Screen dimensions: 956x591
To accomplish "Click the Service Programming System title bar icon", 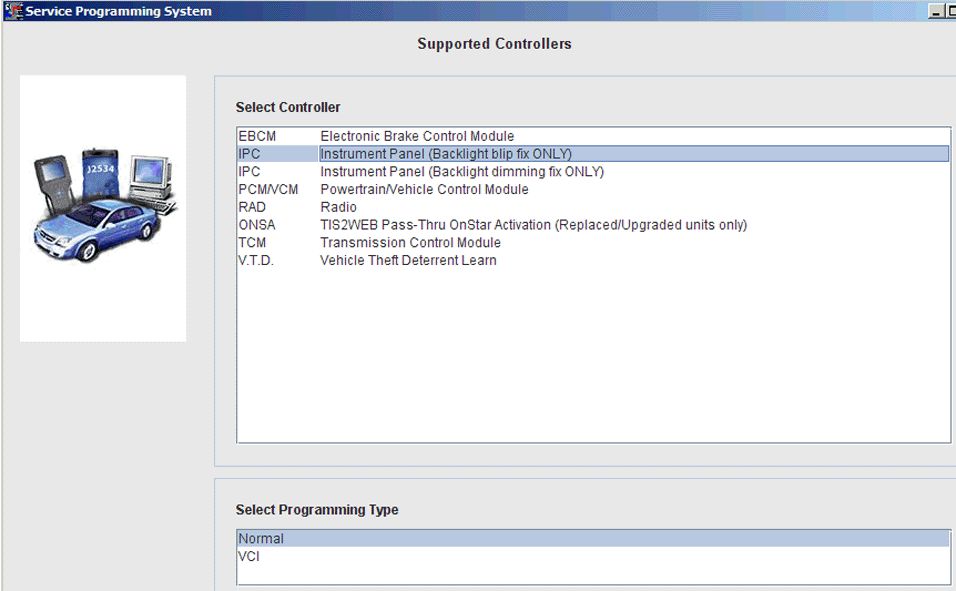I will pos(13,11).
